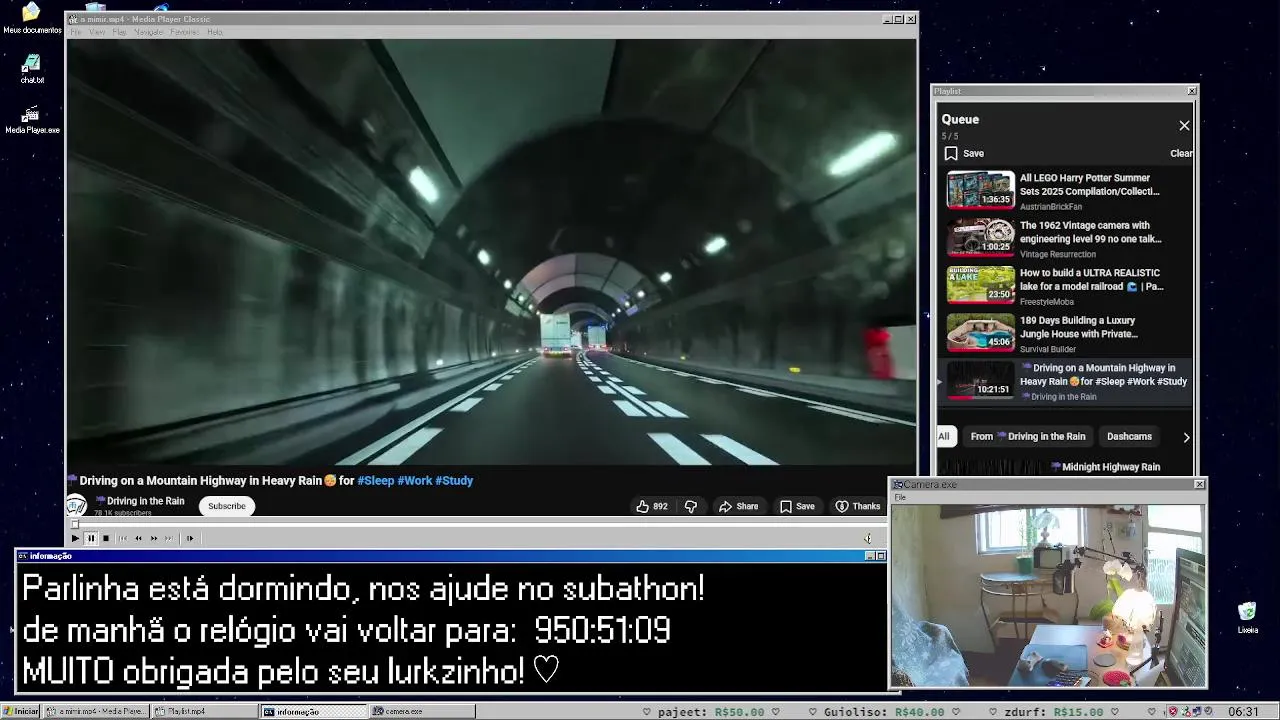This screenshot has width=1280, height=720.
Task: Open the File menu in Media Player Classic
Action: tap(76, 32)
